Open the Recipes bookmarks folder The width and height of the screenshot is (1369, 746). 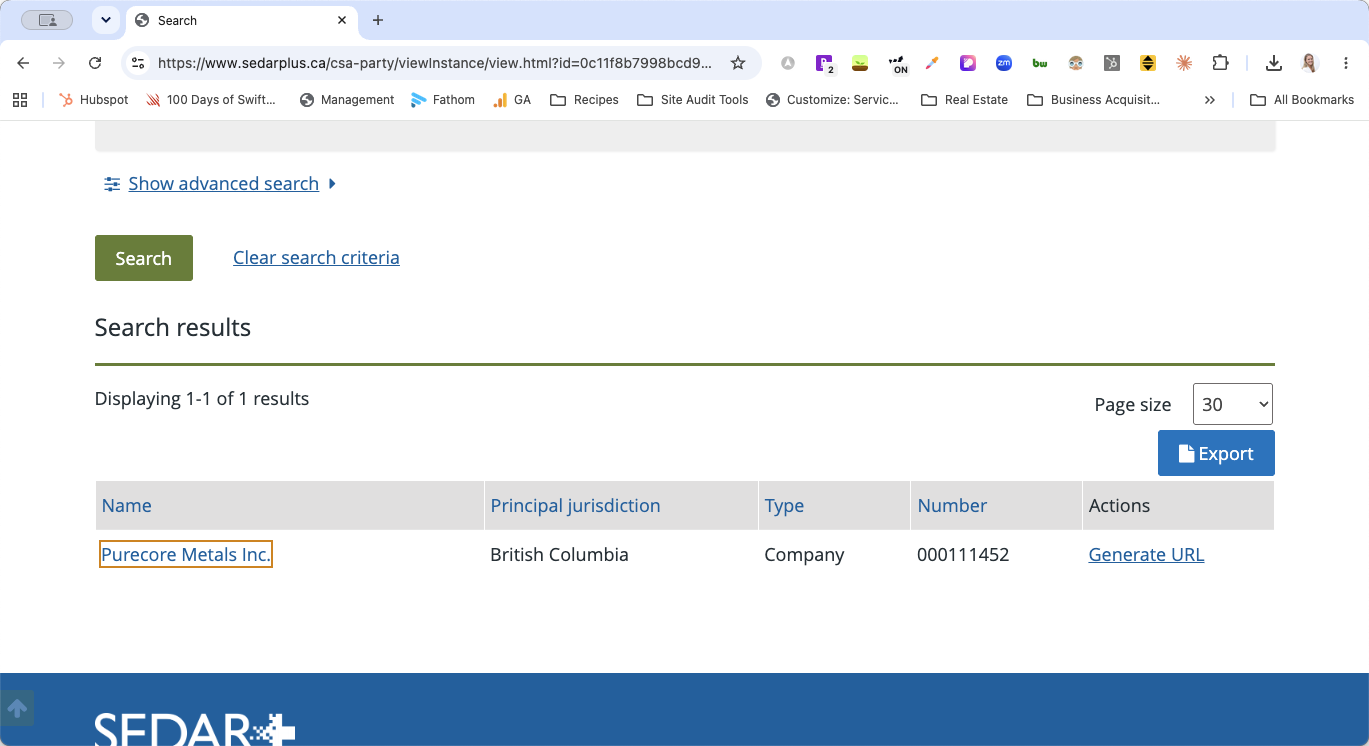point(584,100)
